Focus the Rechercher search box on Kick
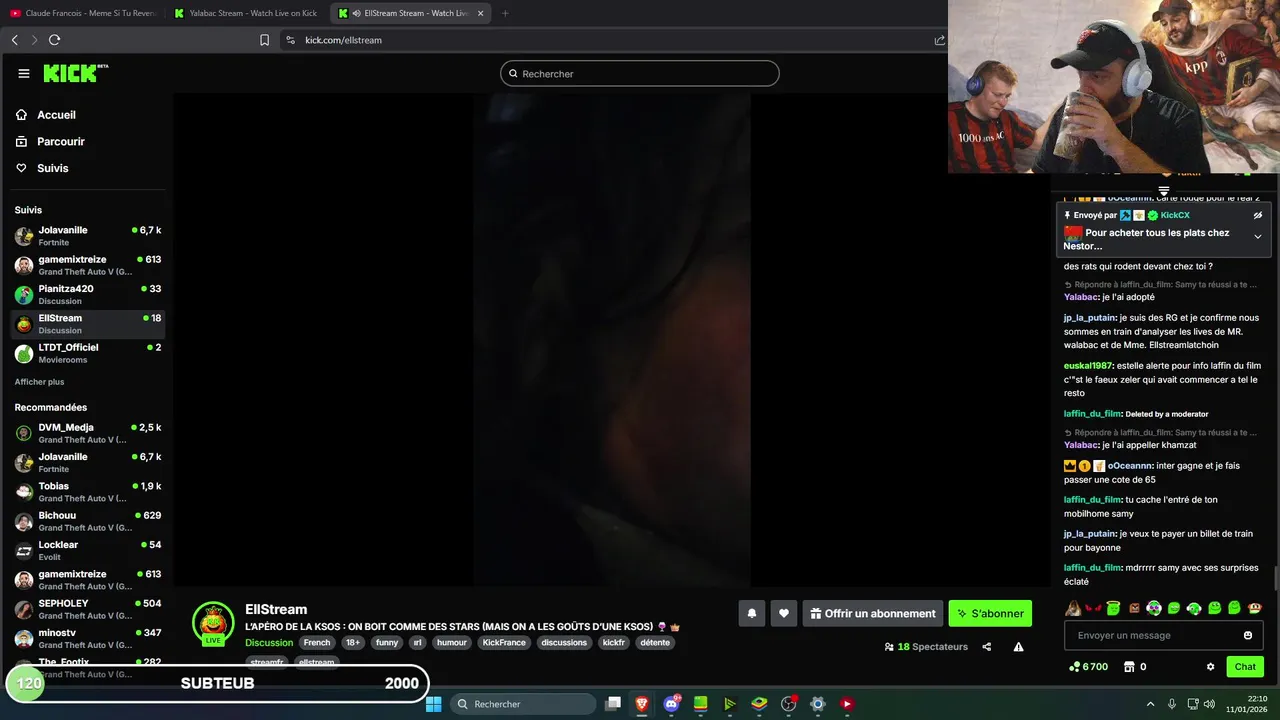This screenshot has width=1280, height=720. 640,73
